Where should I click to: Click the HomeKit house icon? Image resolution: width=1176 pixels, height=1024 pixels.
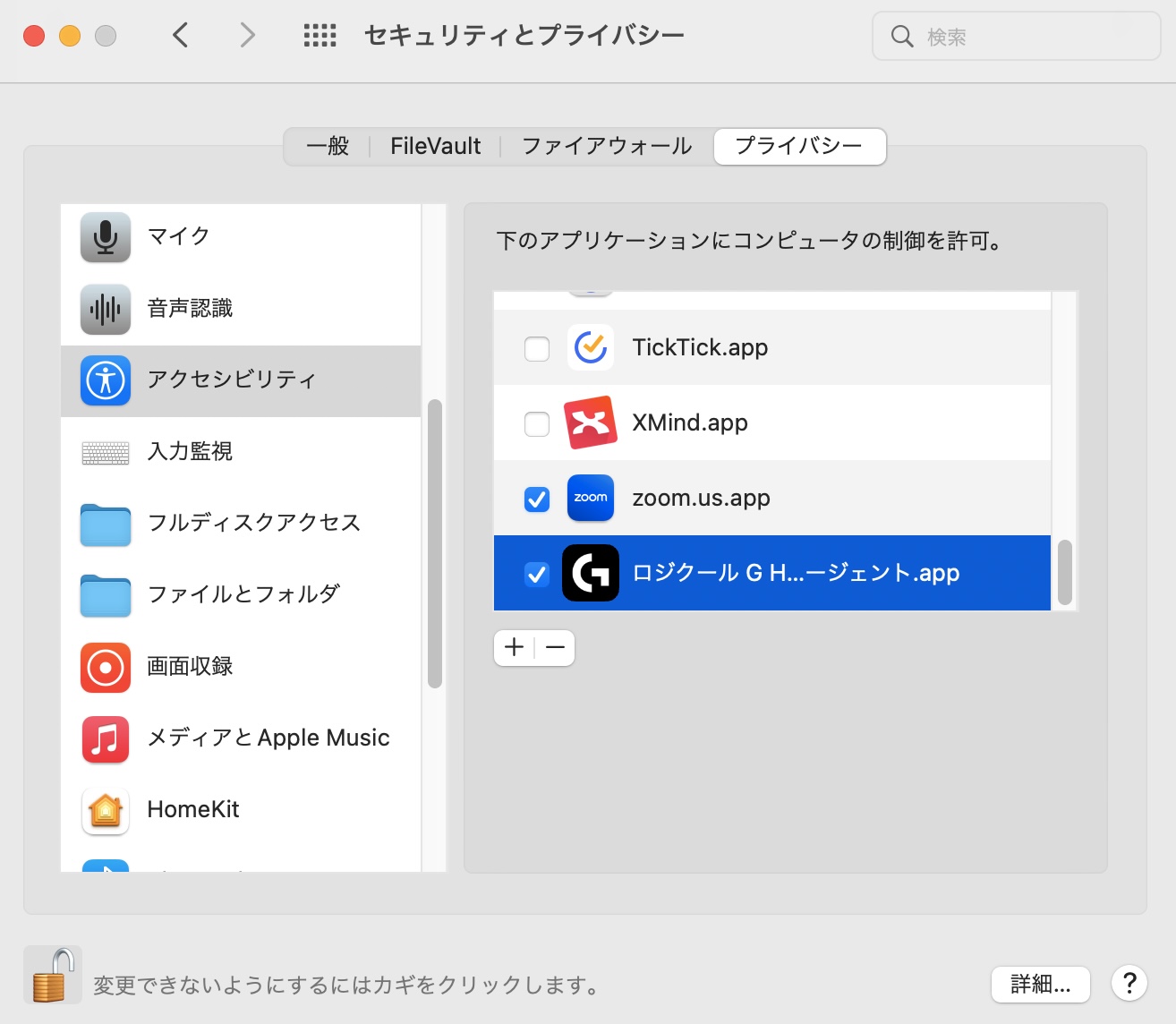106,811
